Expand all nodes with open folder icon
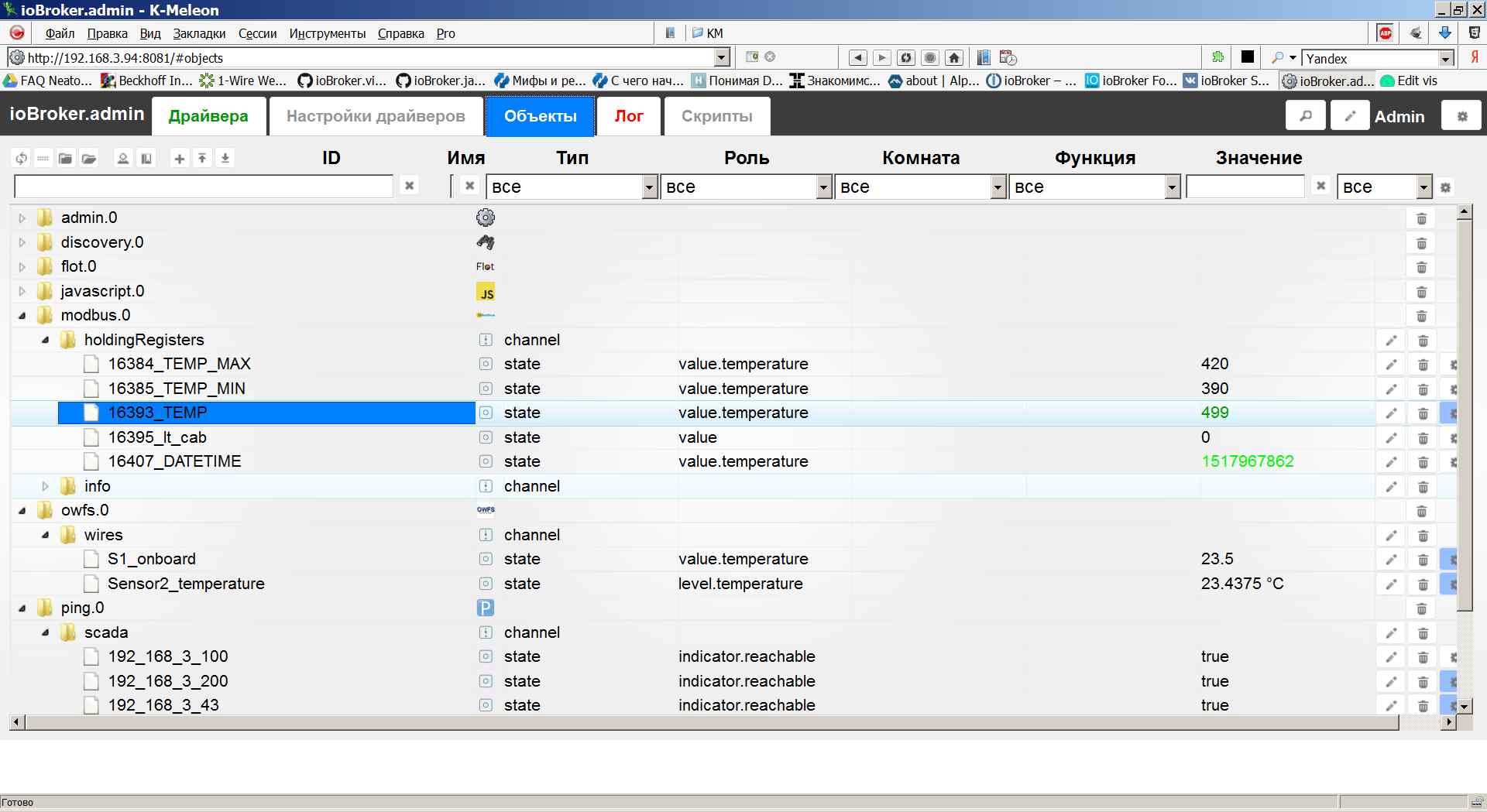This screenshot has height=812, width=1487. 89,159
